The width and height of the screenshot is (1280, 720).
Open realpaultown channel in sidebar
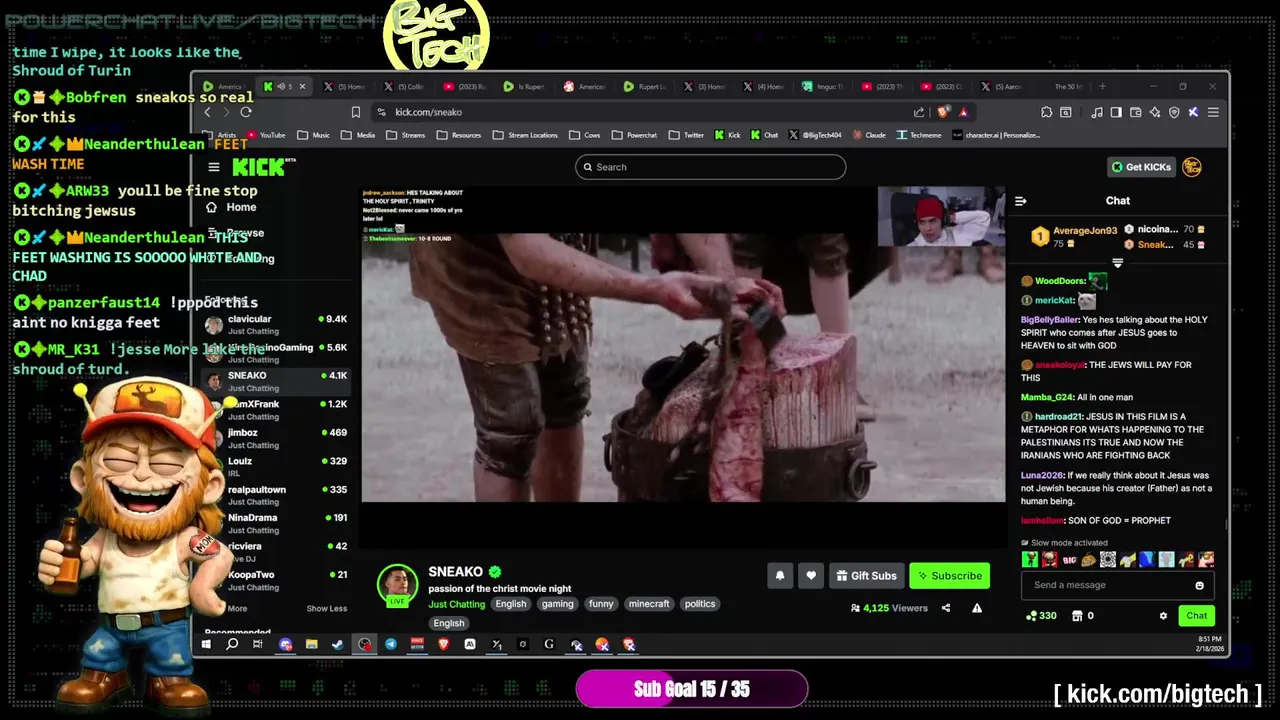point(275,495)
